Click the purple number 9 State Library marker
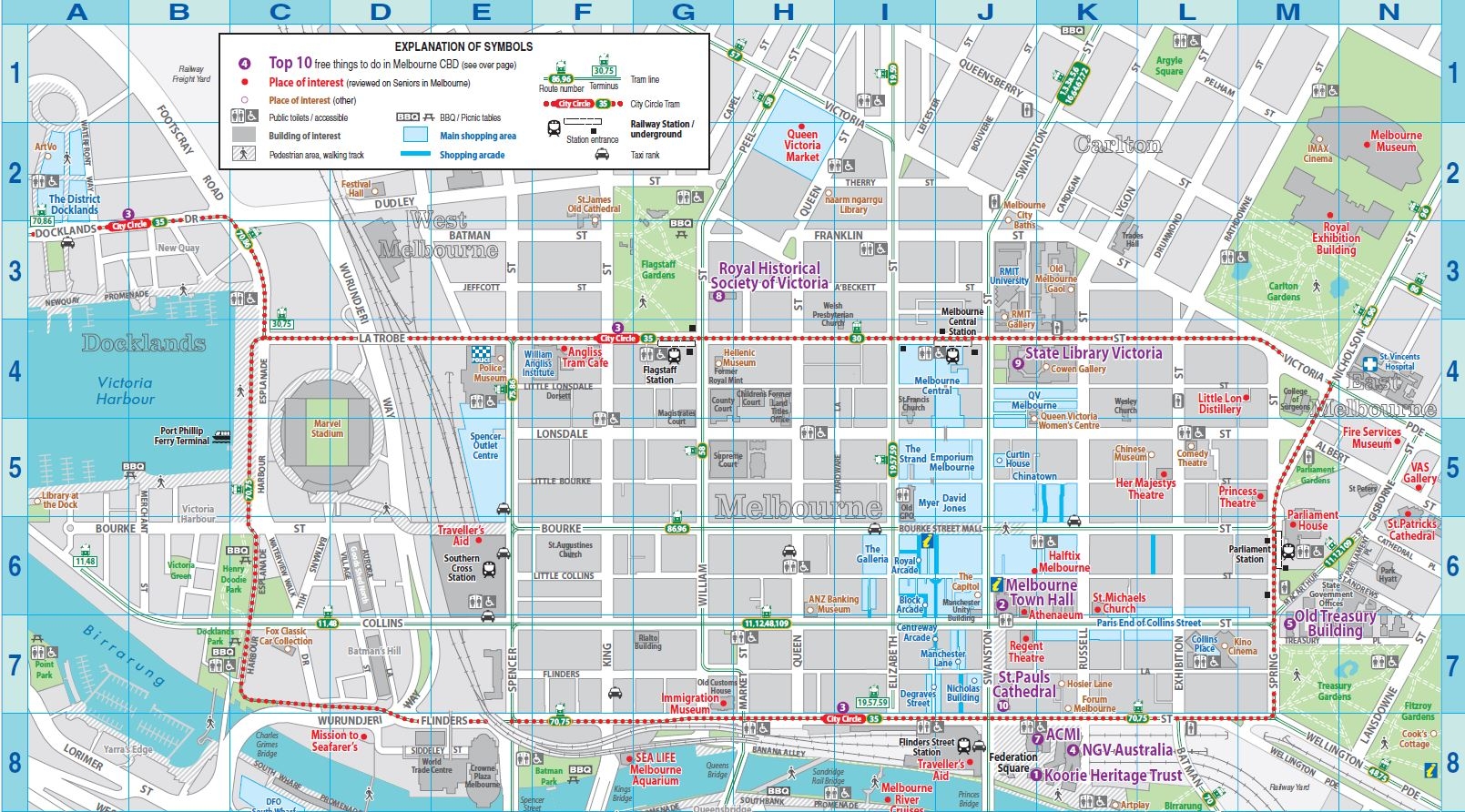Screen dimensions: 1465x812 tap(1018, 364)
